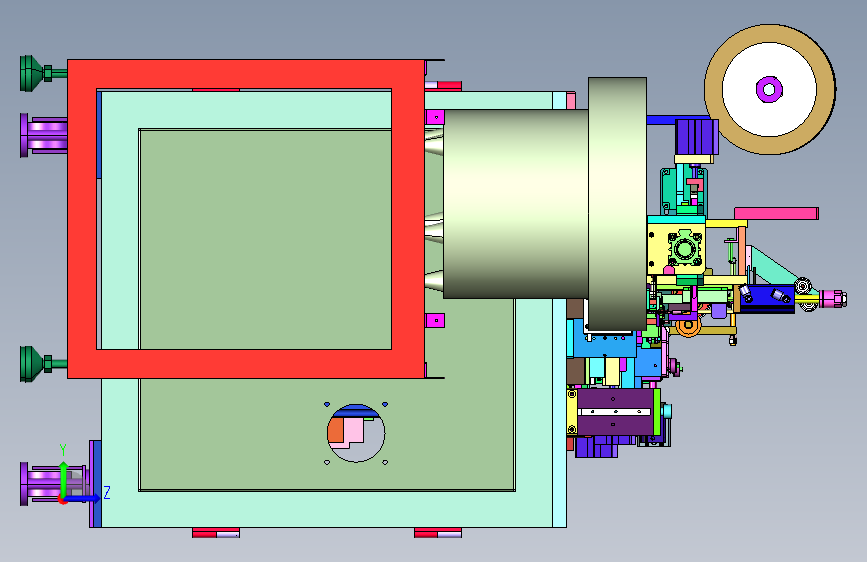Pick the dark blue block with angled fittings
Viewport: 867px width, 562px height.
(x=767, y=298)
